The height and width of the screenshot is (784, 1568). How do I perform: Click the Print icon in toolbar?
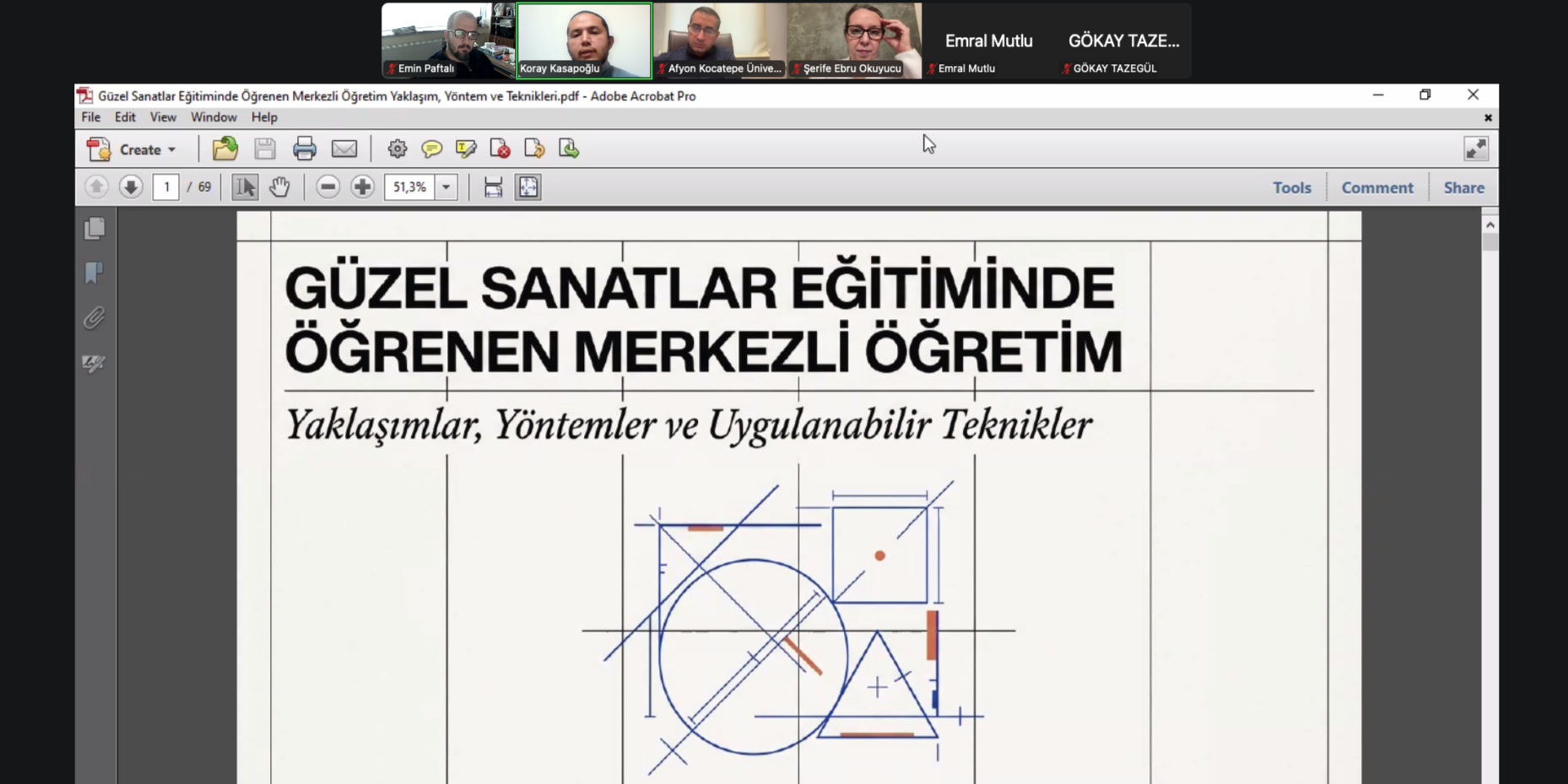tap(304, 149)
